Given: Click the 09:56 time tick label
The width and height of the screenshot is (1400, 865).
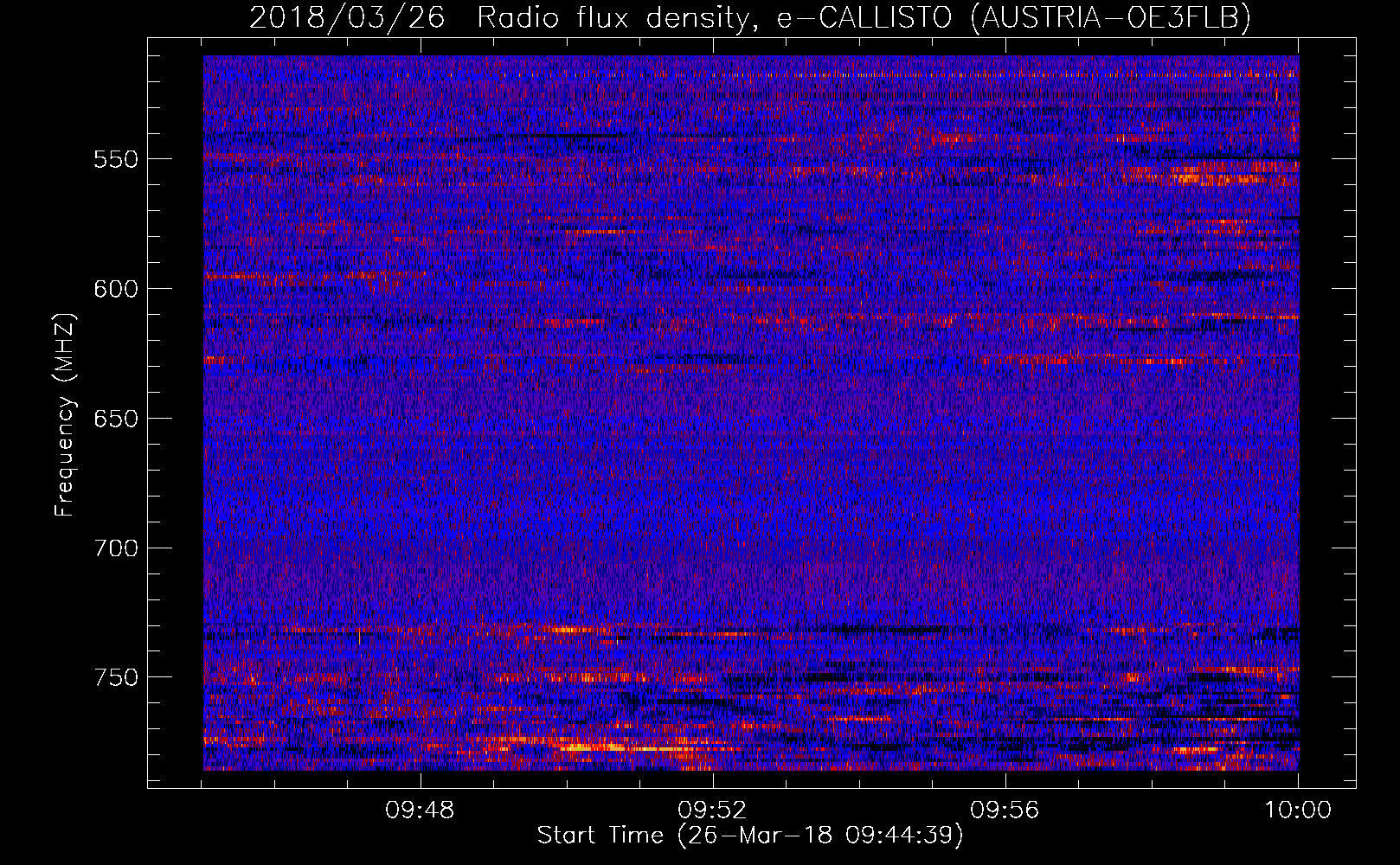Looking at the screenshot, I should (1005, 811).
